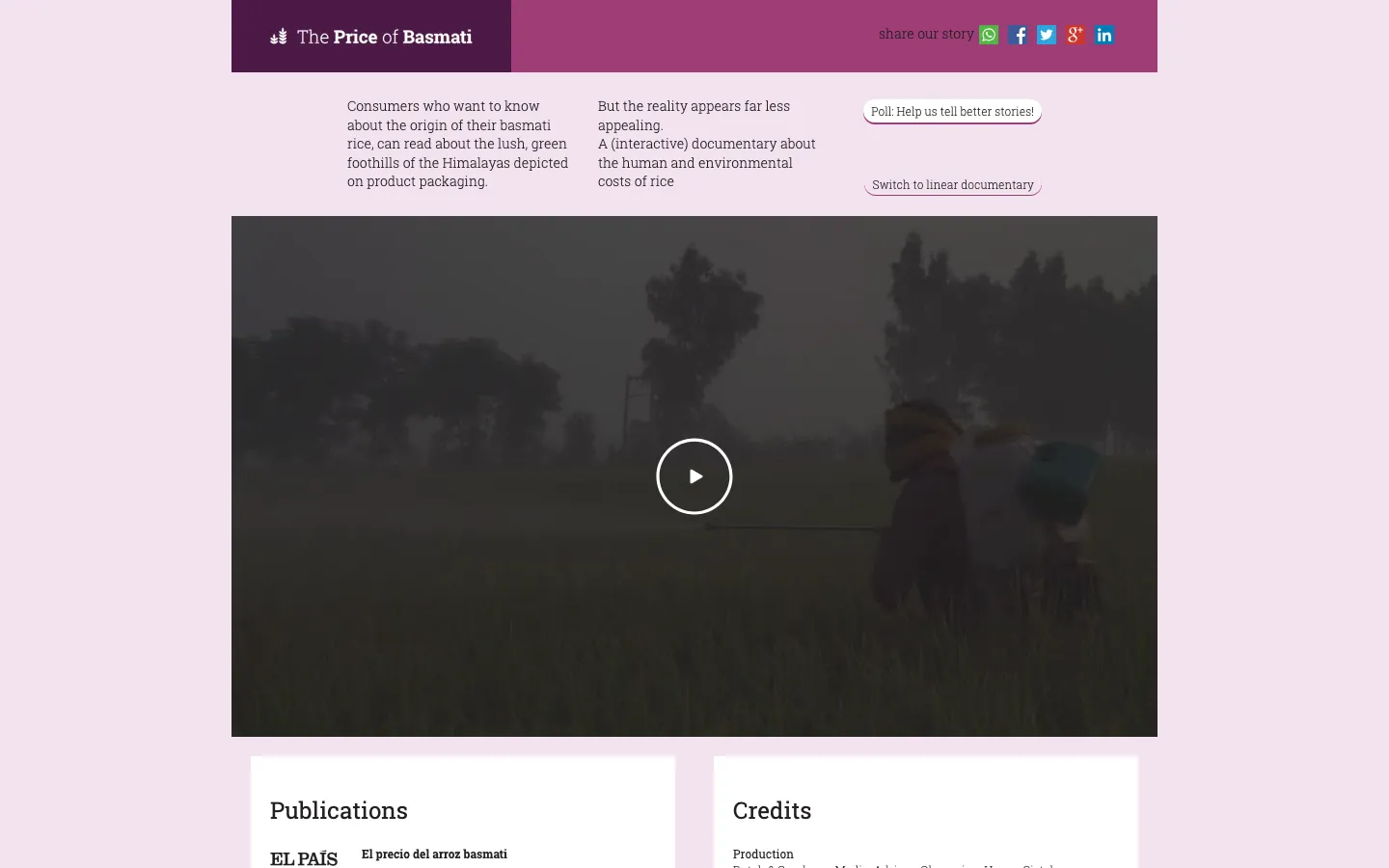This screenshot has height=868, width=1389.
Task: Select the Credits heading
Action: 772,810
